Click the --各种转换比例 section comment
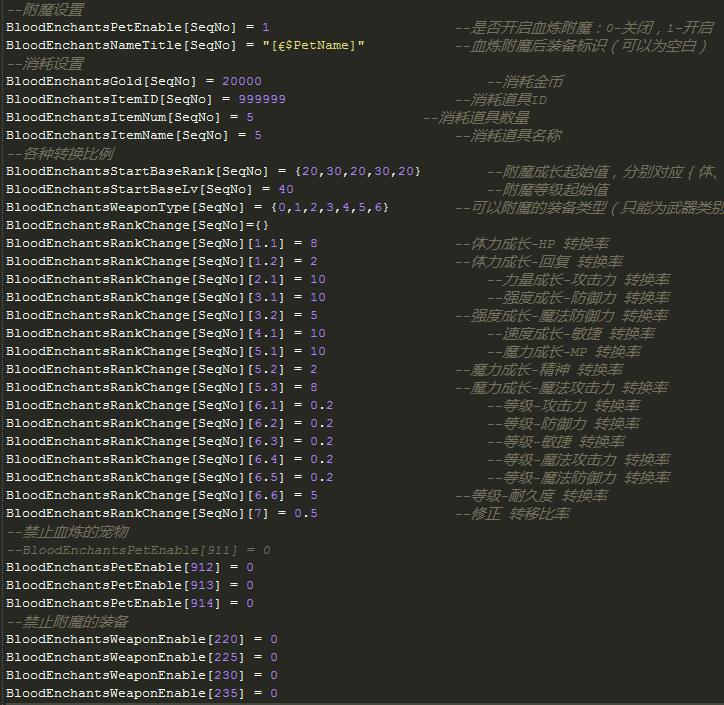The height and width of the screenshot is (705, 724). coord(60,153)
